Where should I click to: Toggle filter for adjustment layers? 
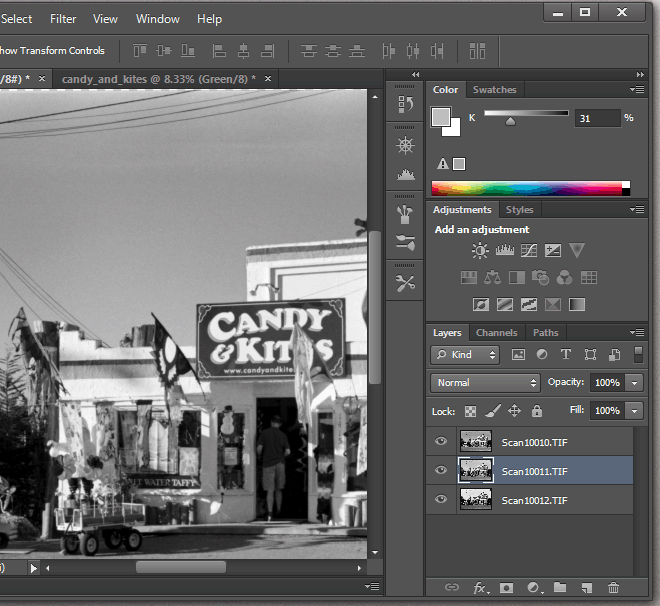pyautogui.click(x=542, y=354)
